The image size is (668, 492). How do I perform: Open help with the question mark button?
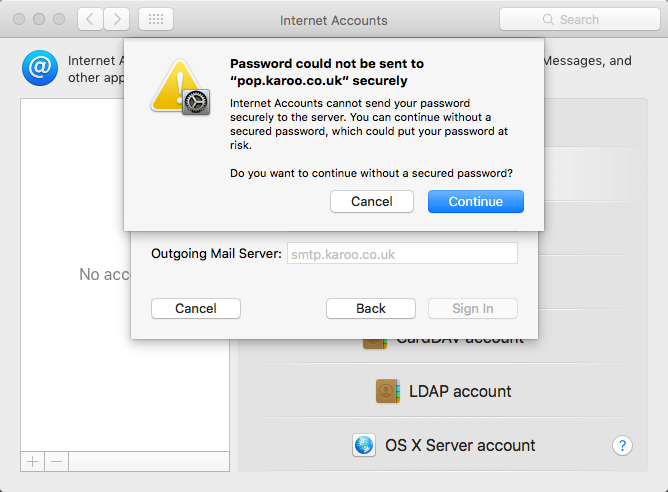622,445
